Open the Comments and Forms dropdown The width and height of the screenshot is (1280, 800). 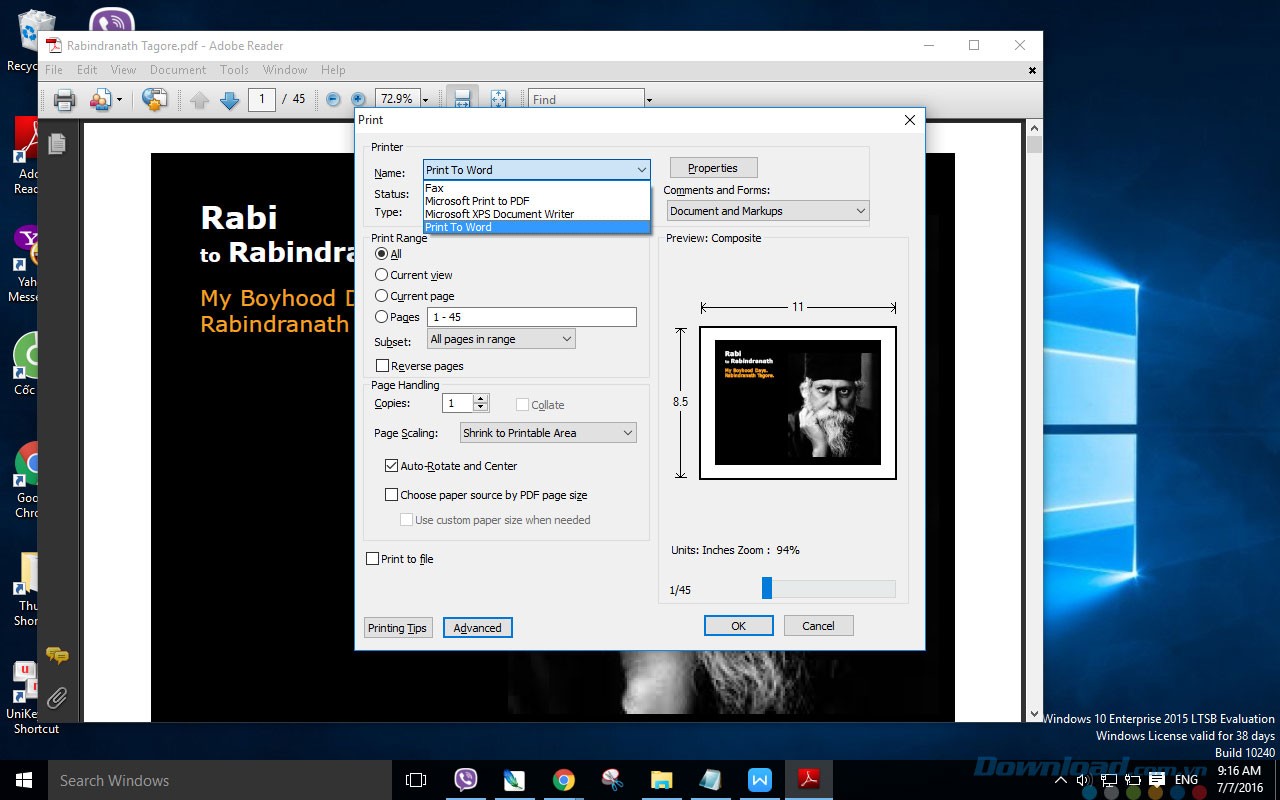[767, 211]
